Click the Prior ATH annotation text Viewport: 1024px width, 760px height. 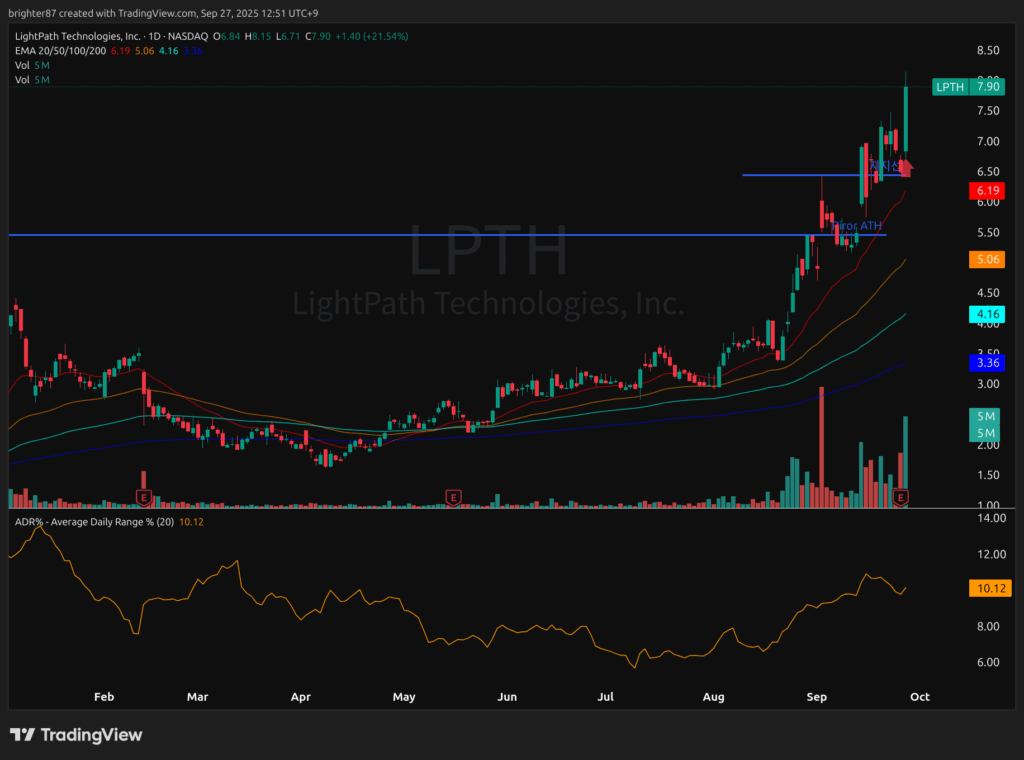click(x=857, y=226)
